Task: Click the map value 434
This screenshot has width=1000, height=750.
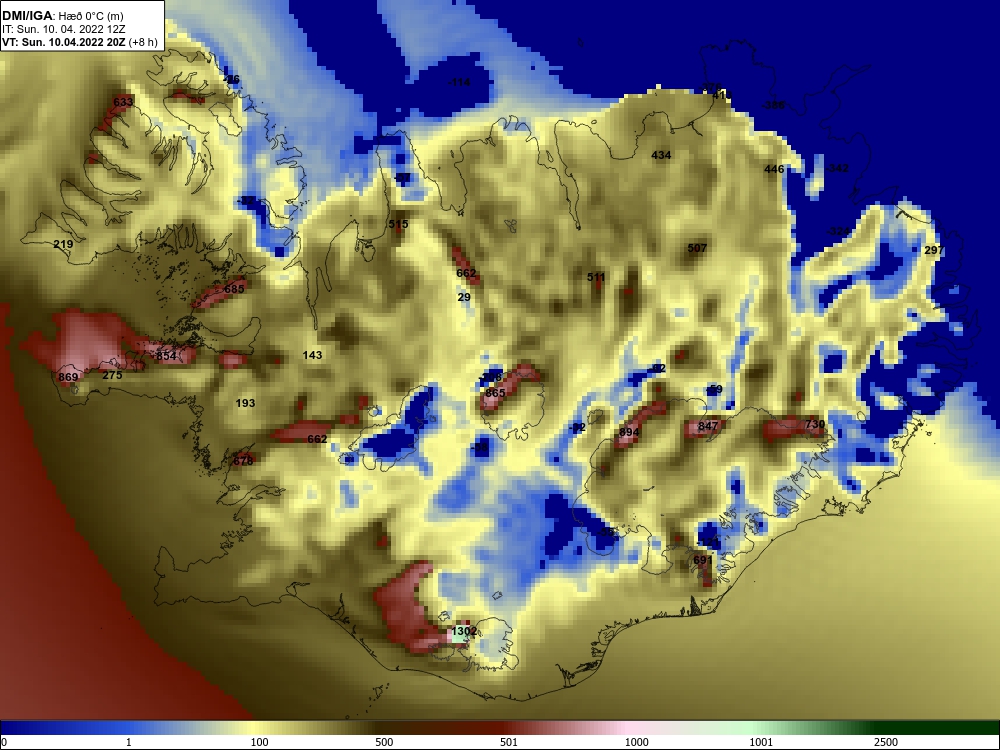Action: coord(661,155)
